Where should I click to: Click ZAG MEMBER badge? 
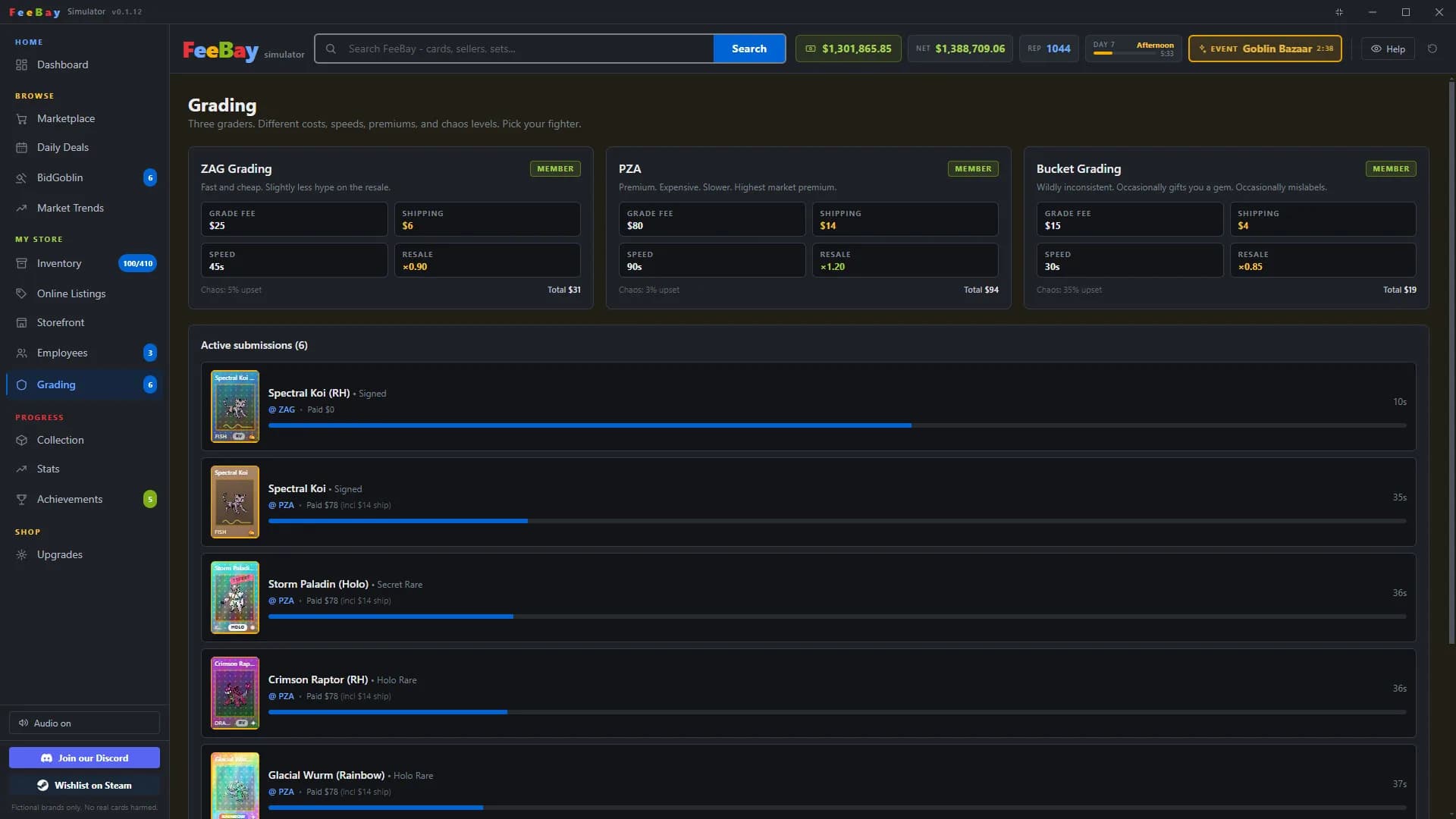click(555, 169)
